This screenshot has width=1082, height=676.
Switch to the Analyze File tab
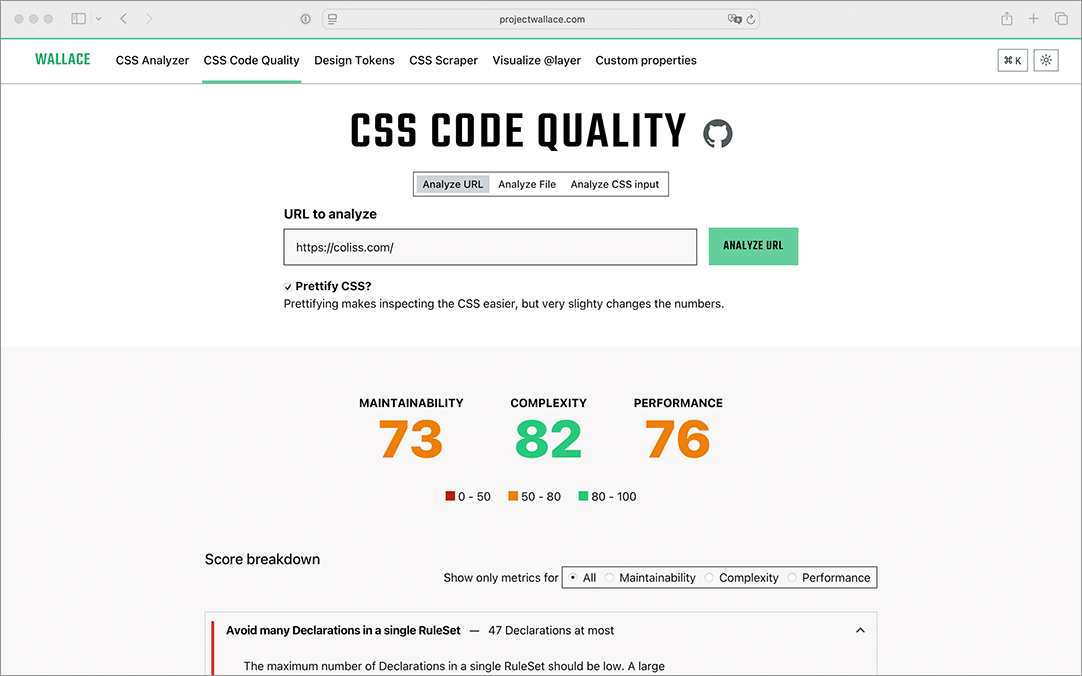pos(527,184)
